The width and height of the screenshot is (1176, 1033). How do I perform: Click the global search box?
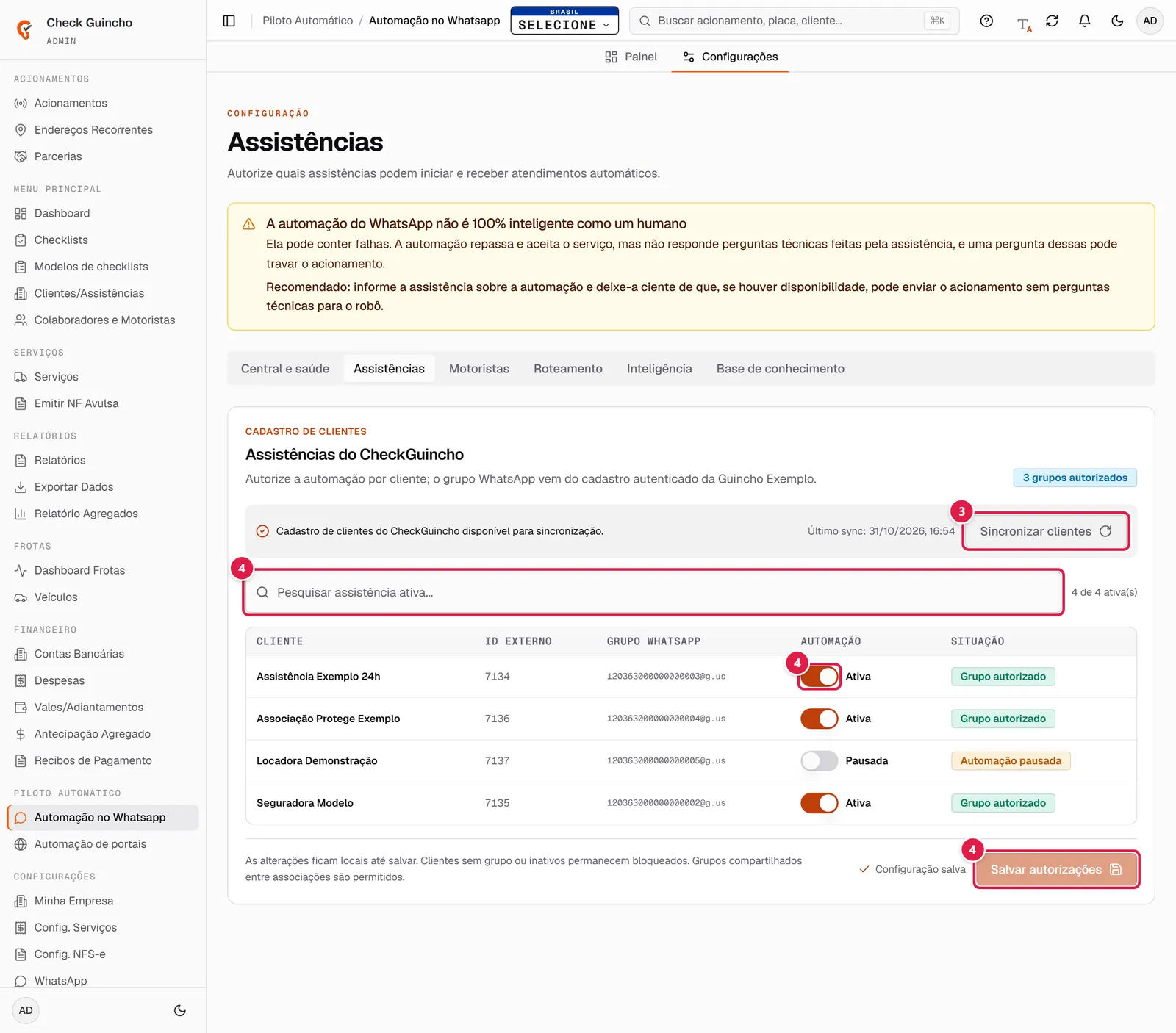795,21
